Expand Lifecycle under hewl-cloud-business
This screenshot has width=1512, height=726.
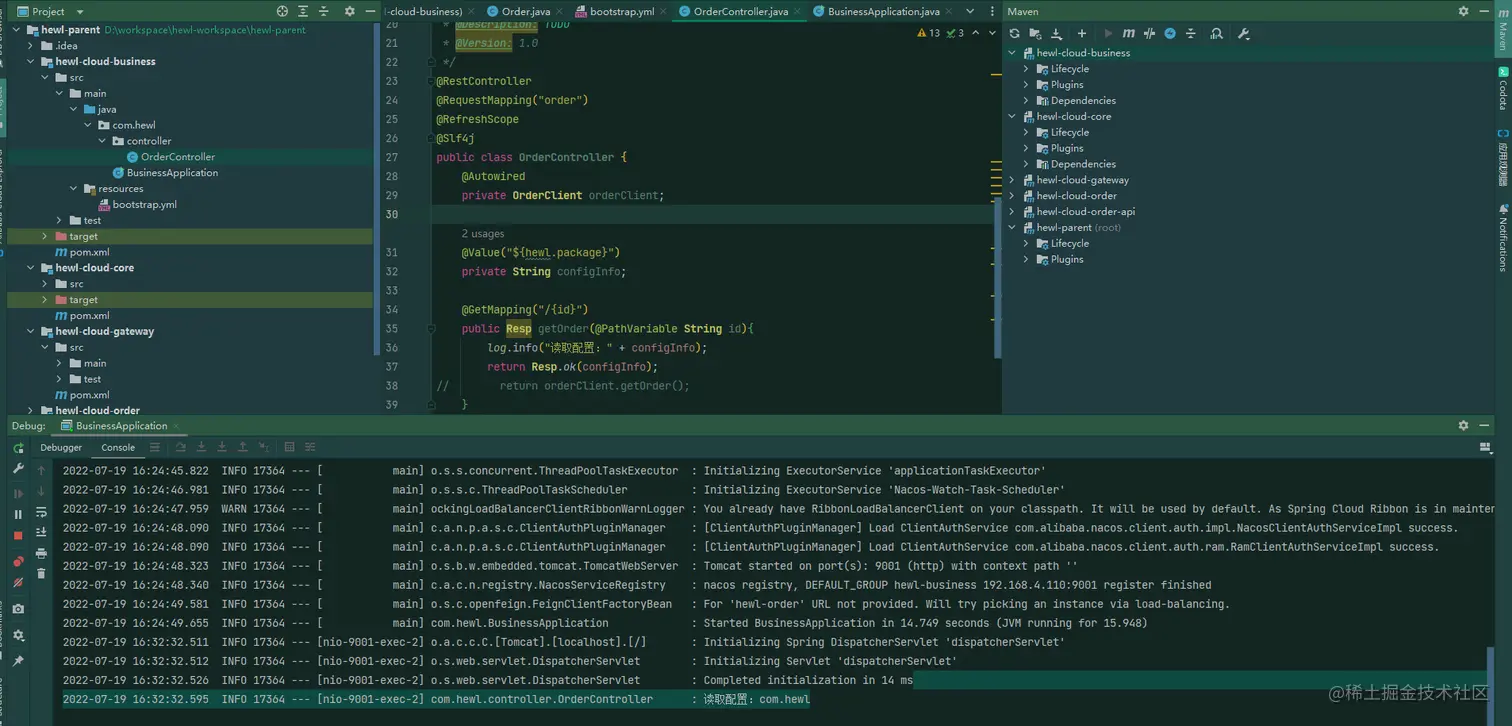(1027, 69)
